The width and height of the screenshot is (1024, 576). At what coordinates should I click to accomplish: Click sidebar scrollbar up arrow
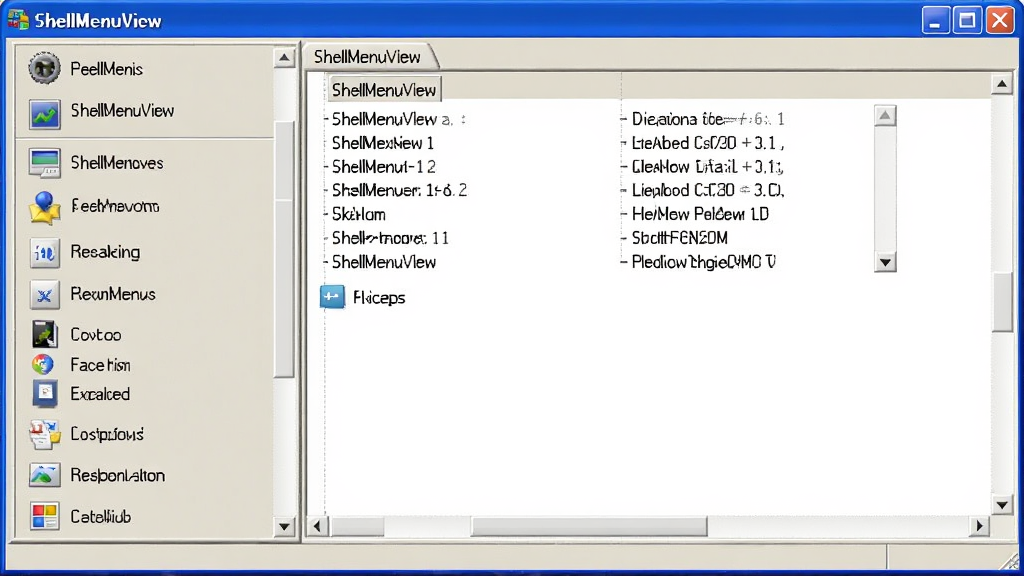pyautogui.click(x=284, y=58)
